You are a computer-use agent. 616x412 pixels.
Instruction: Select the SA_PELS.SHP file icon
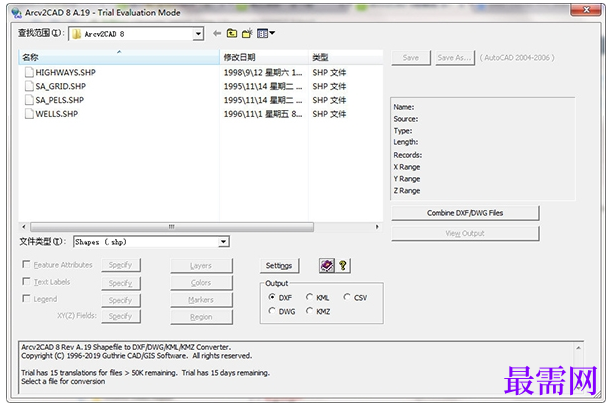[x=29, y=100]
